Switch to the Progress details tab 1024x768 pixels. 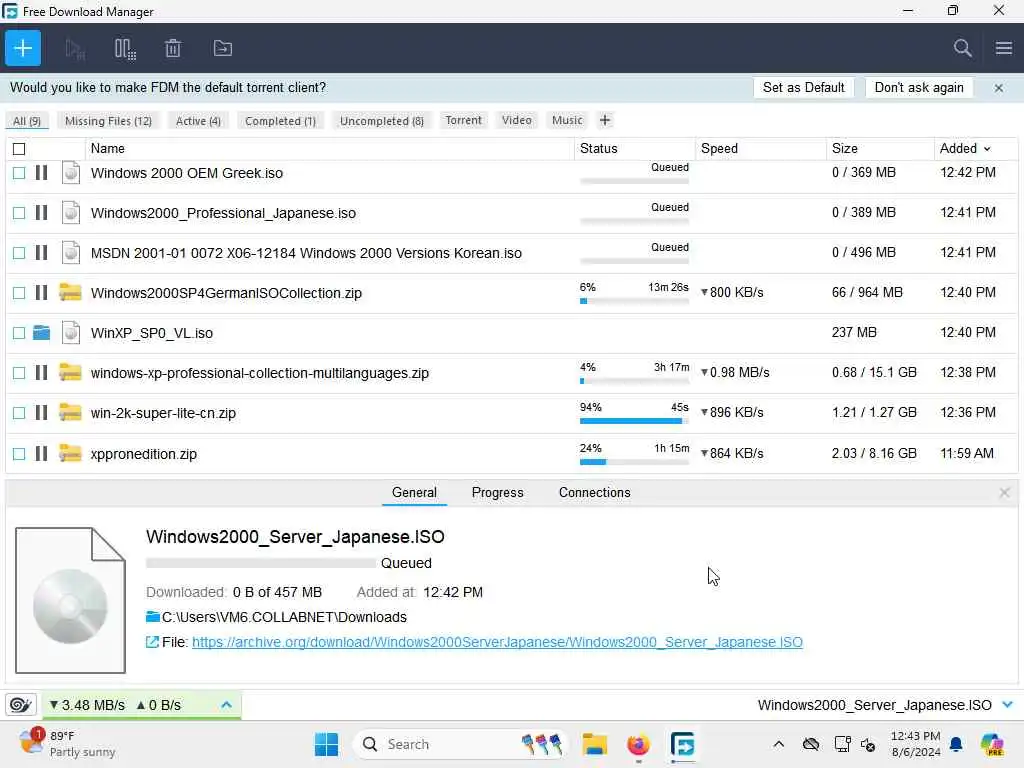pos(497,492)
